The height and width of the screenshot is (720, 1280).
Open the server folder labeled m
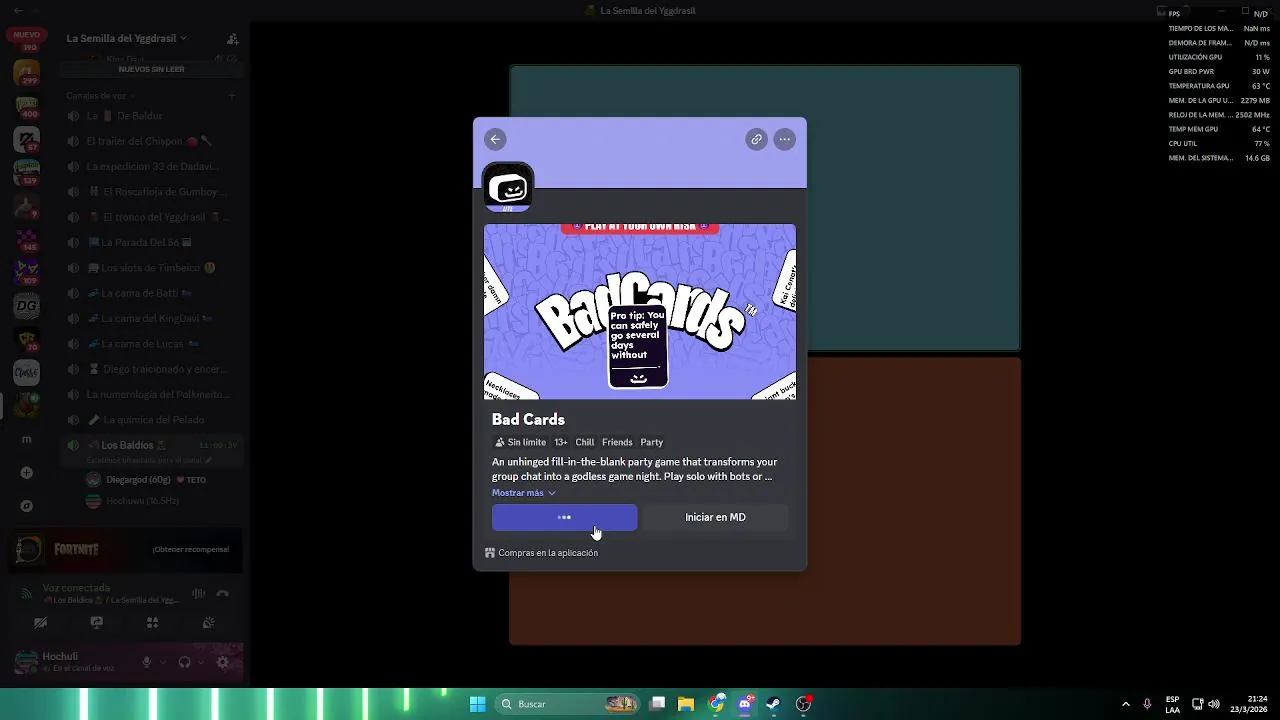[27, 440]
